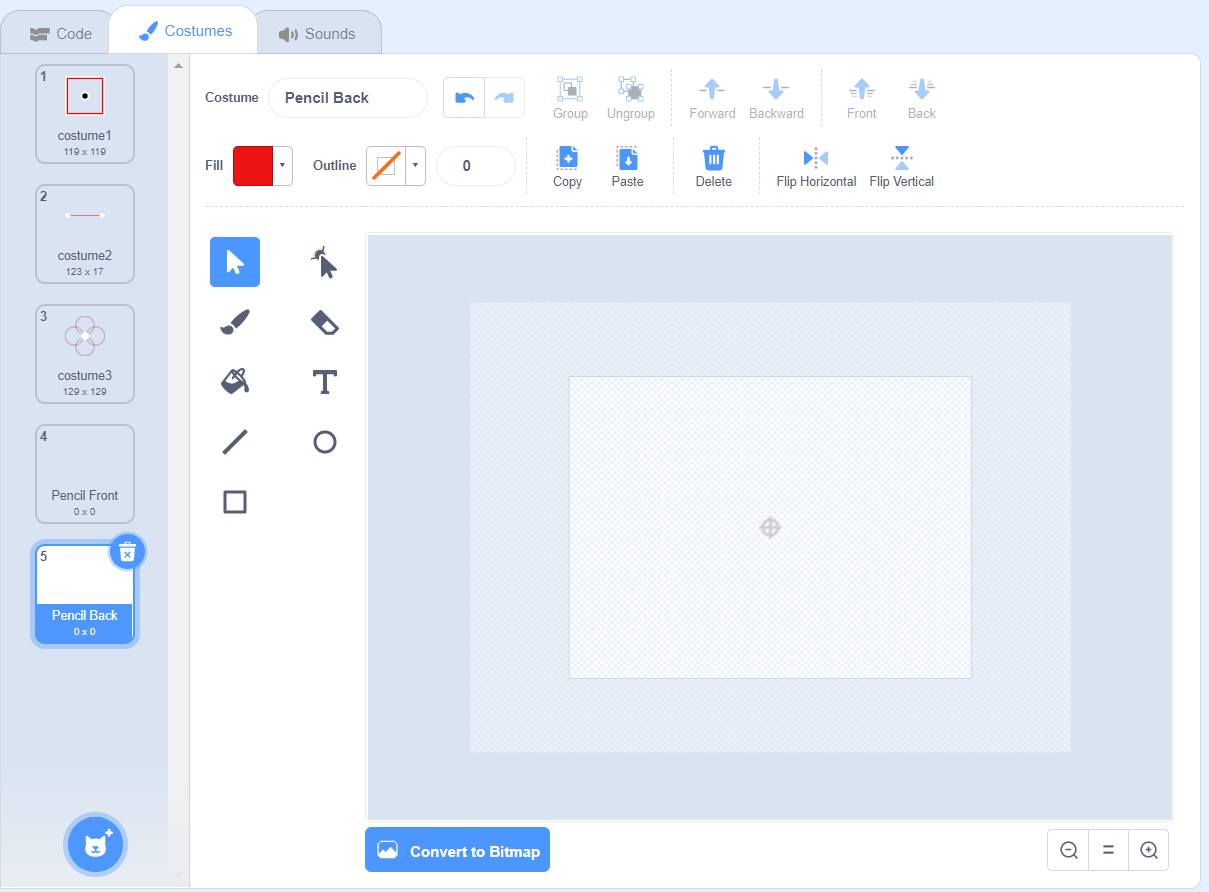
Task: Choose the Reshape tool
Action: [x=324, y=262]
